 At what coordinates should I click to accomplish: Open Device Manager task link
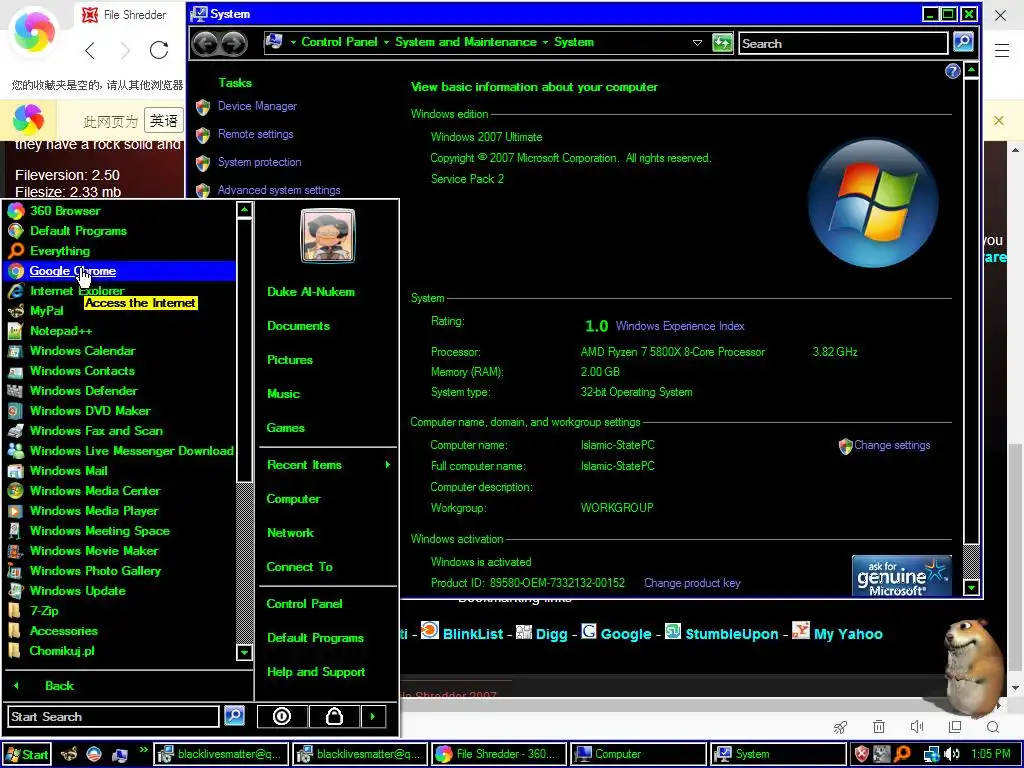257,106
